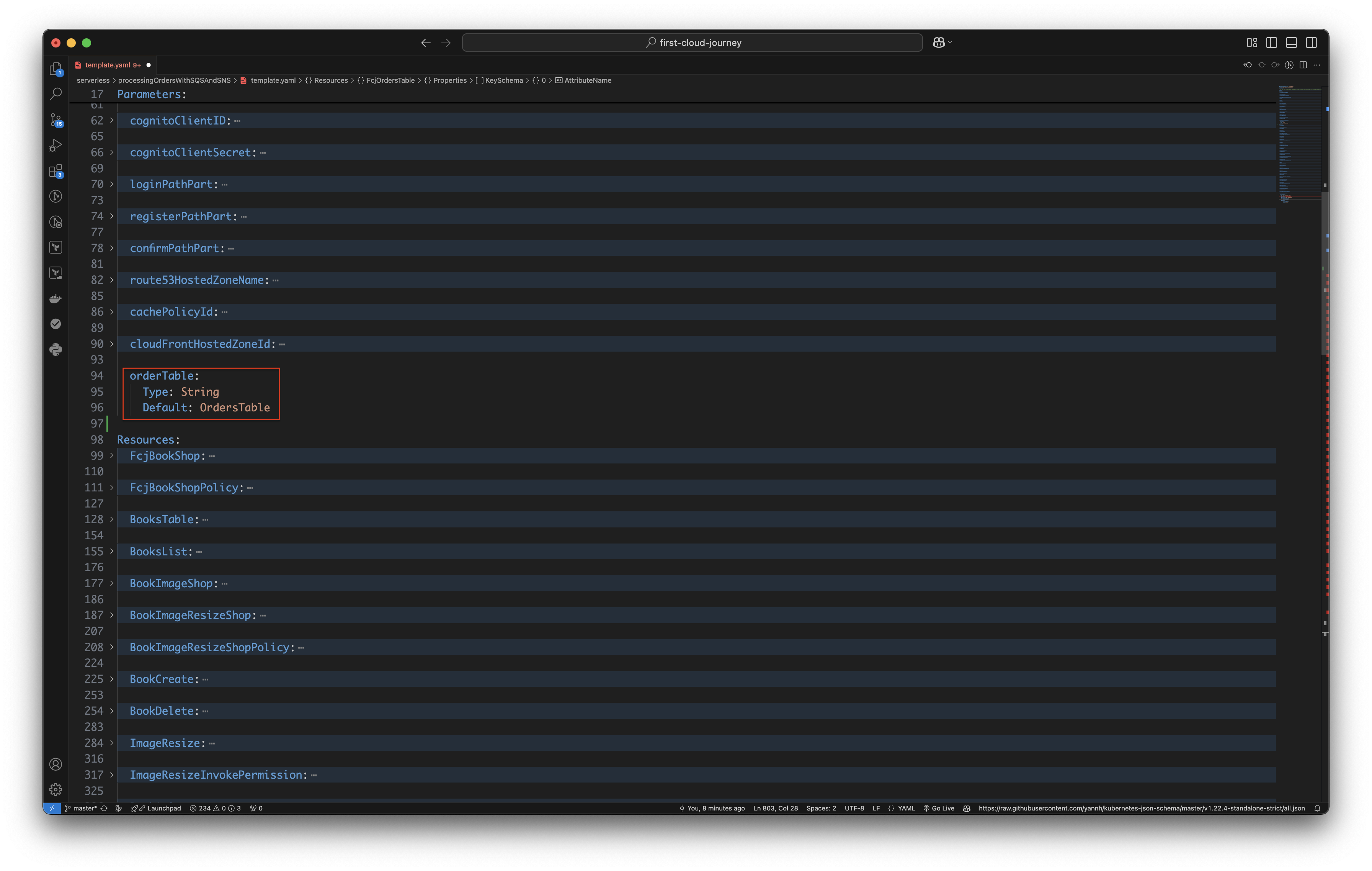This screenshot has height=871, width=1372.
Task: Click Go Live in status bar
Action: tap(938, 808)
